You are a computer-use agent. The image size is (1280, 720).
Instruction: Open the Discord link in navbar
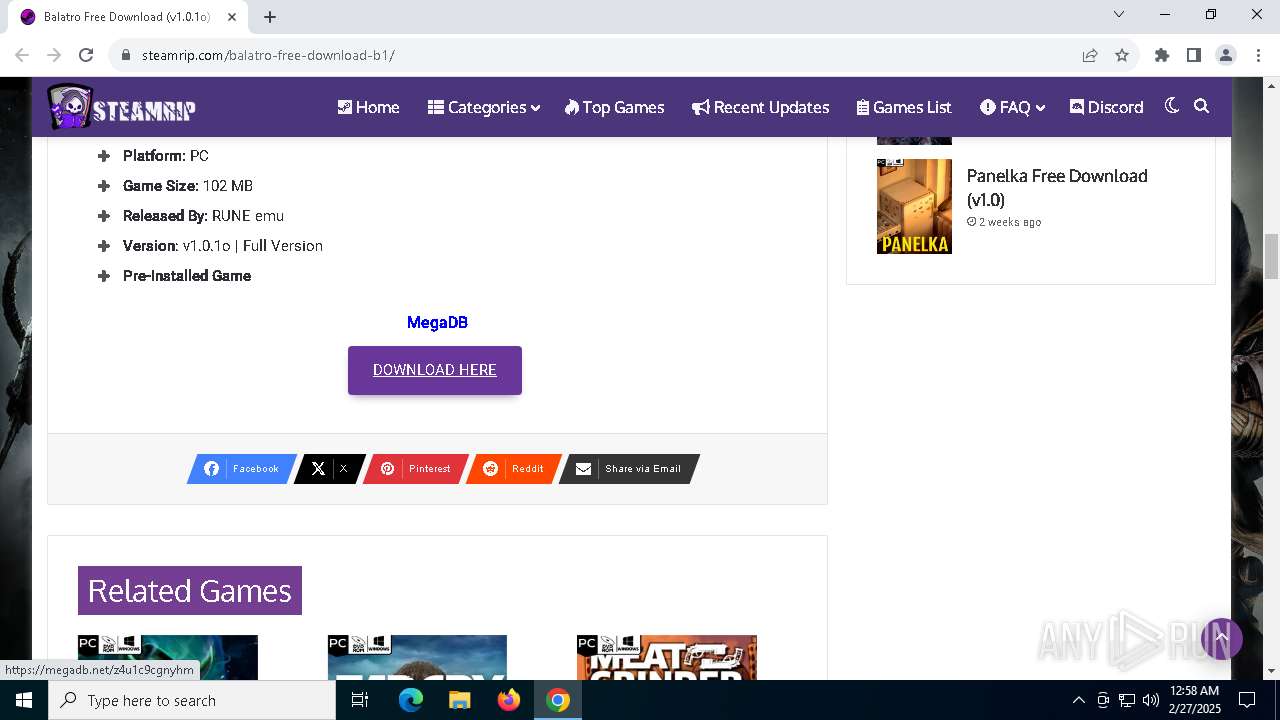pyautogui.click(x=1106, y=107)
